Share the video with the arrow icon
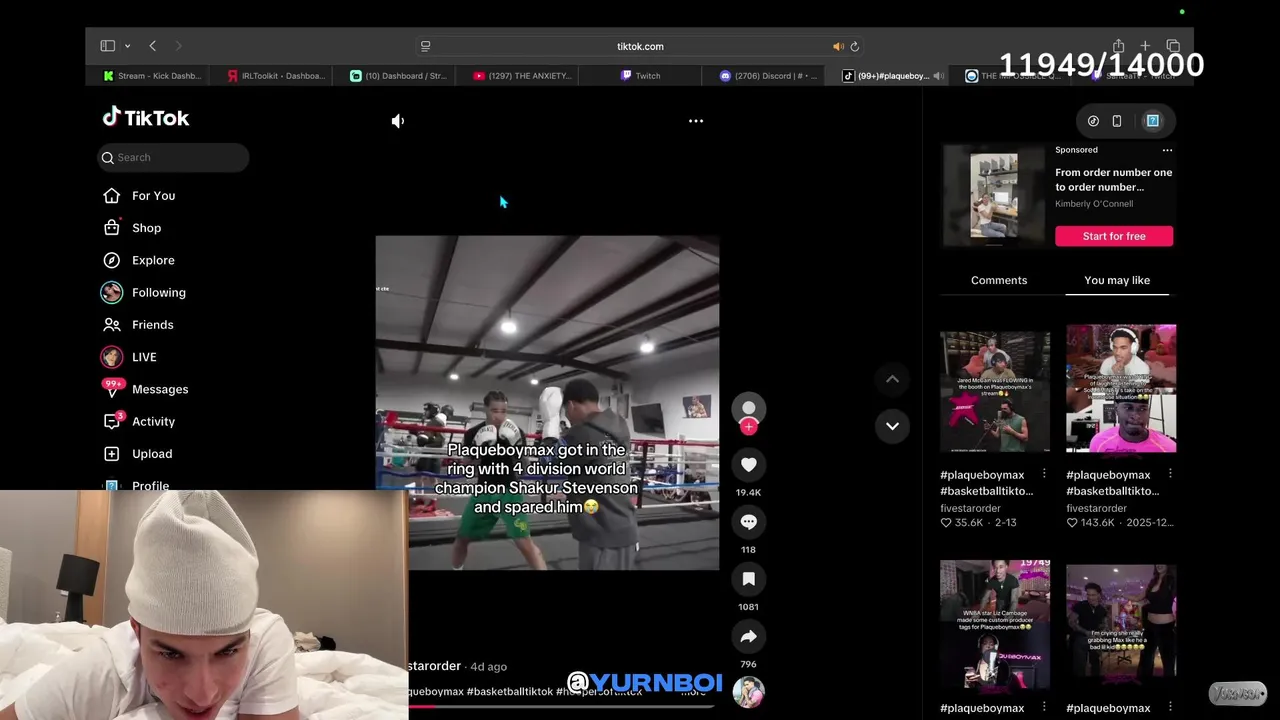The image size is (1280, 720). pos(748,636)
